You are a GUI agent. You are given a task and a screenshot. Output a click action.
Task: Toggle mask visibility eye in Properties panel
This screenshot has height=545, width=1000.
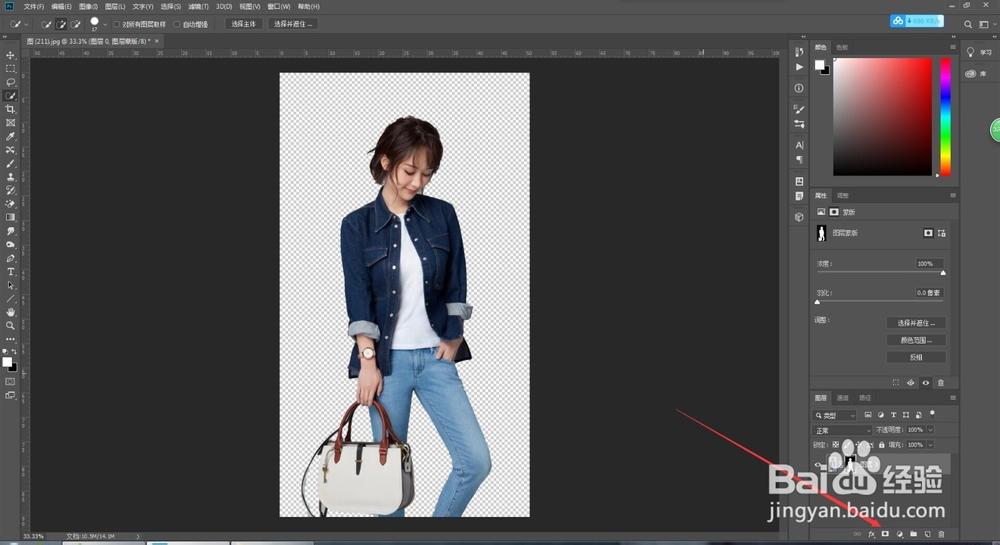click(x=925, y=382)
